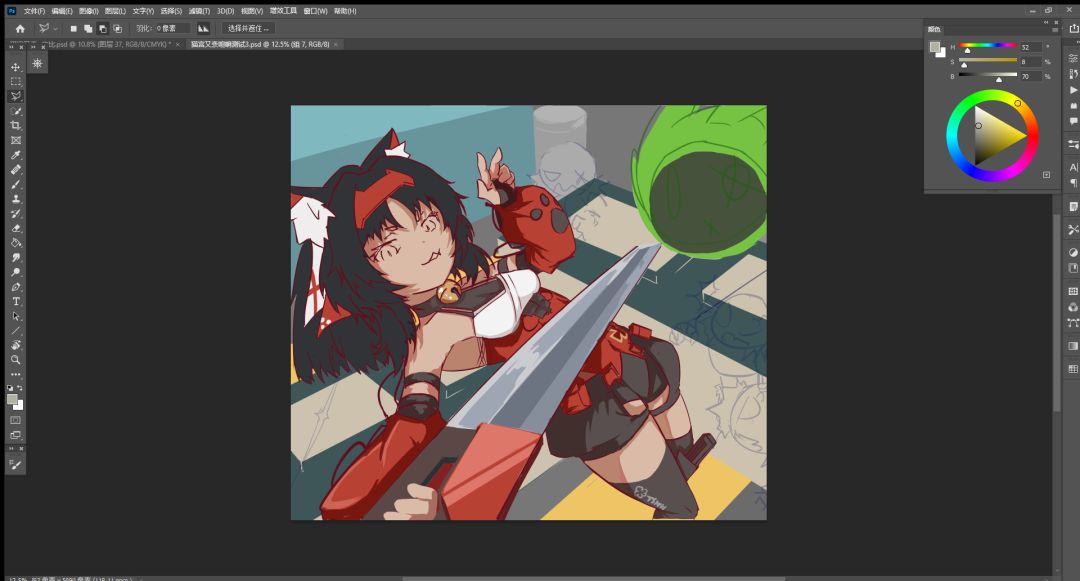Reset default foreground and background colors
Viewport: 1080px width, 581px height.
10,388
